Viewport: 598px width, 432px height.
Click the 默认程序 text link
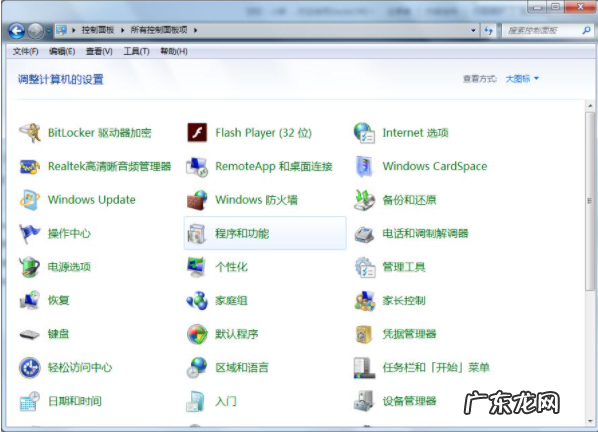pyautogui.click(x=237, y=334)
